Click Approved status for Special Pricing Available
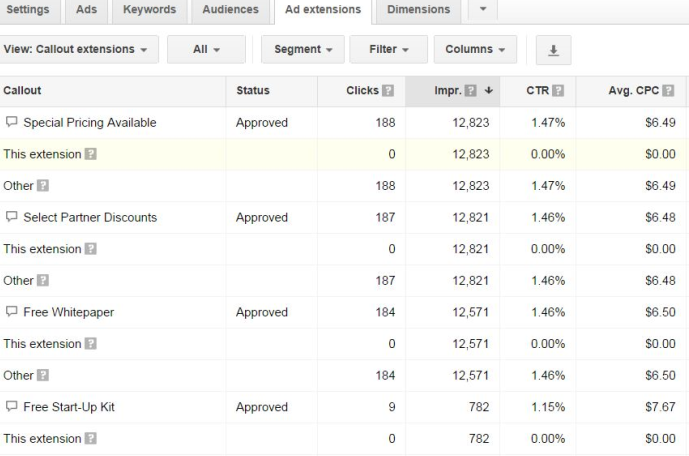689x456 pixels. click(262, 123)
